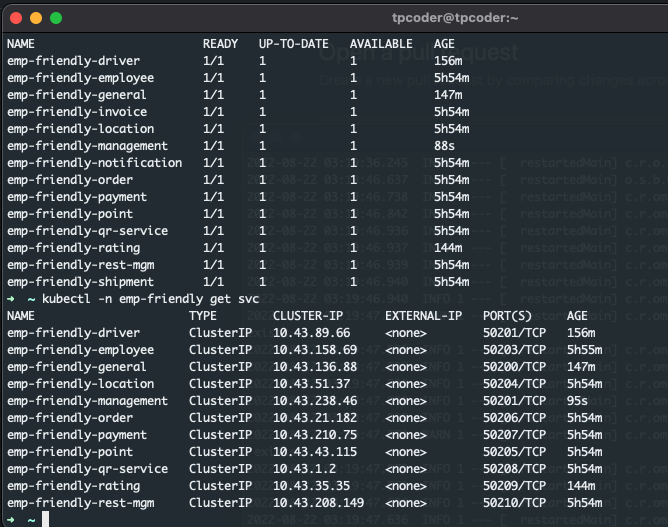
Task: Click emp-friendly-general in the deployments list
Action: coord(77,95)
